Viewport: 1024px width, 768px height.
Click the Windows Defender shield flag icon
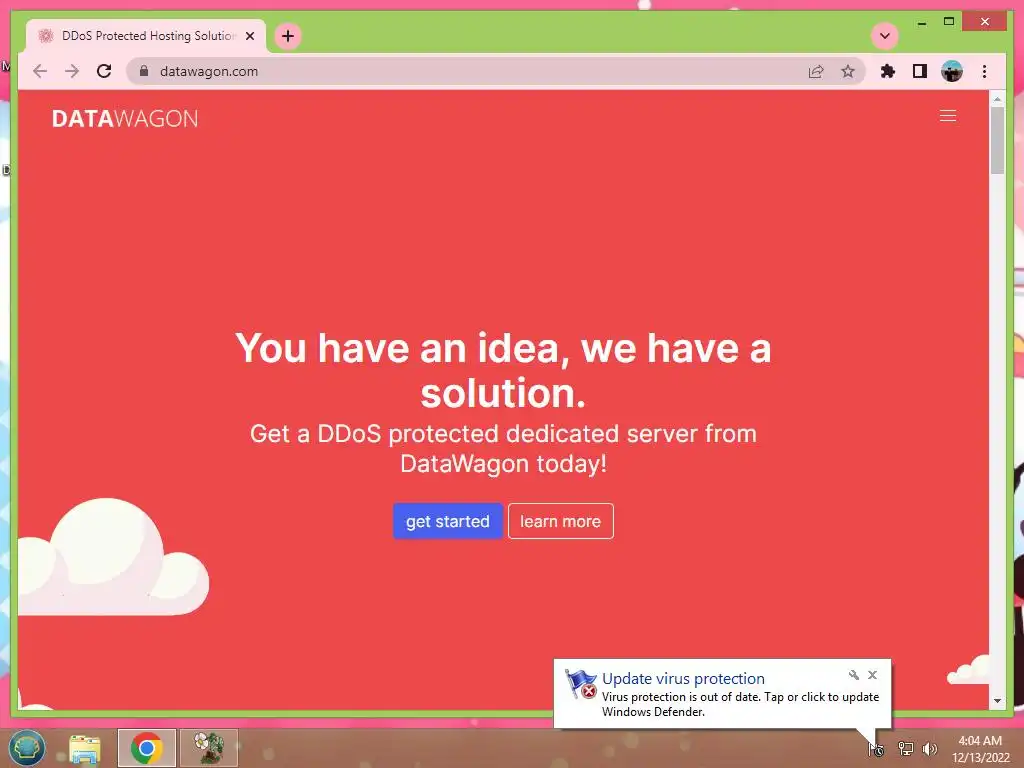581,684
